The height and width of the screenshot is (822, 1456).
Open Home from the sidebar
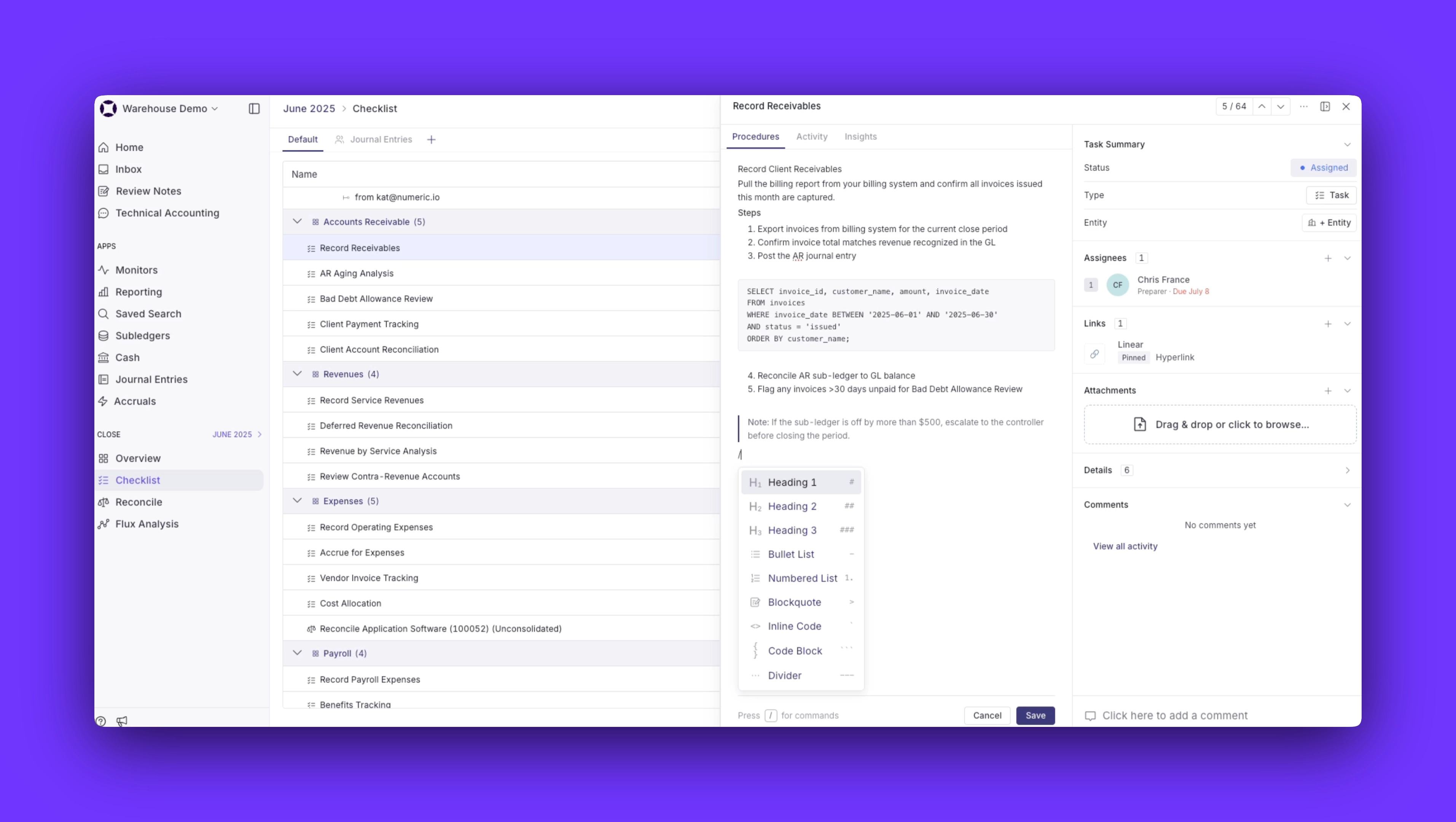coord(129,148)
